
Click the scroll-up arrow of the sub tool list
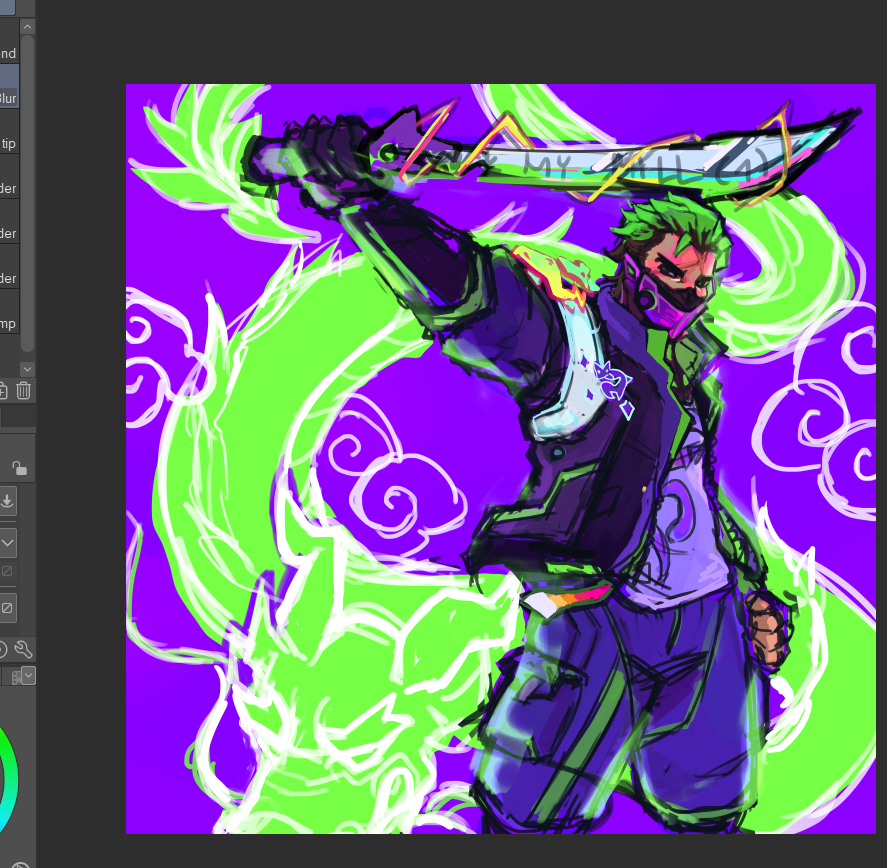tap(27, 27)
